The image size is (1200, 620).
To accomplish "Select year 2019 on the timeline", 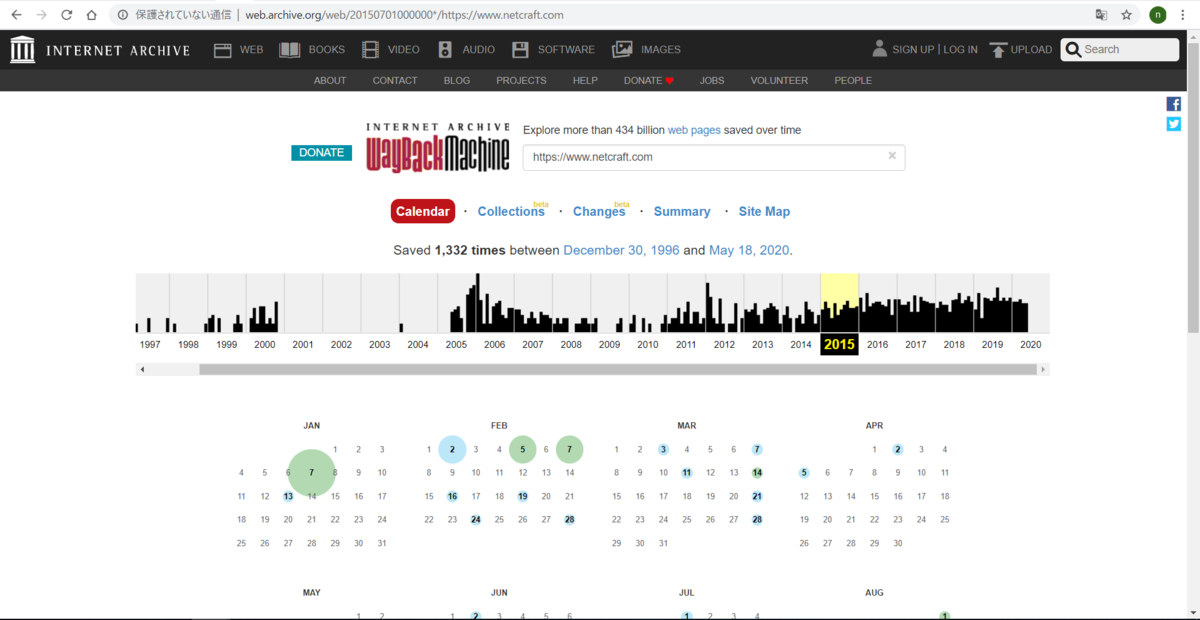I will click(x=992, y=344).
